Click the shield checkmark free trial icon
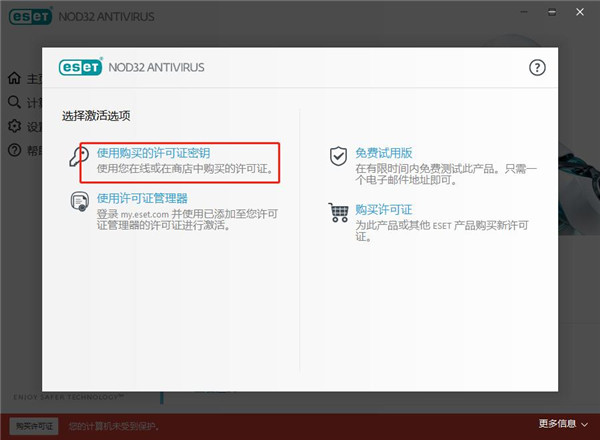 click(x=338, y=156)
